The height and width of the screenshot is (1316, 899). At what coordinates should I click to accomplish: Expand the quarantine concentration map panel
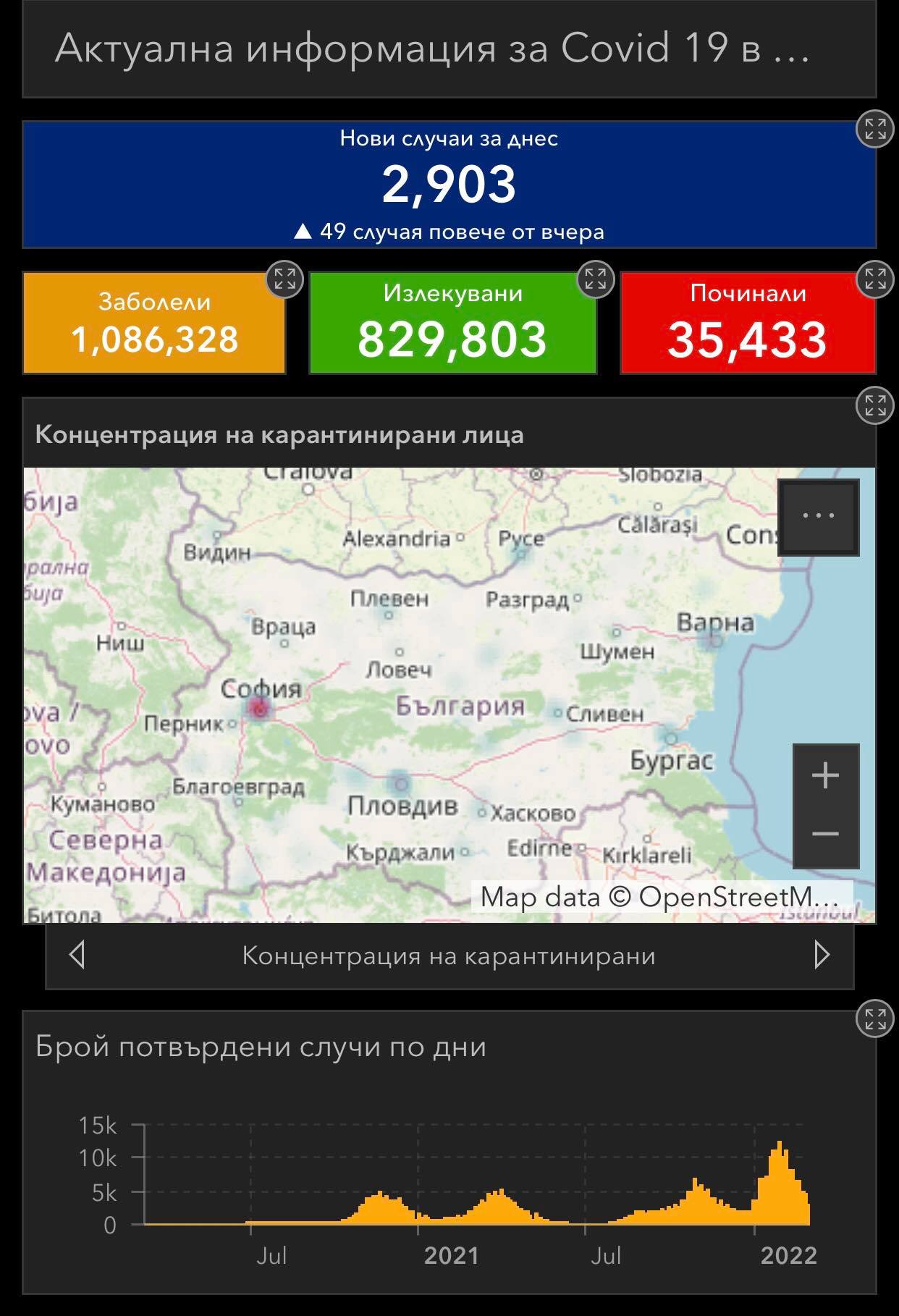point(875,405)
